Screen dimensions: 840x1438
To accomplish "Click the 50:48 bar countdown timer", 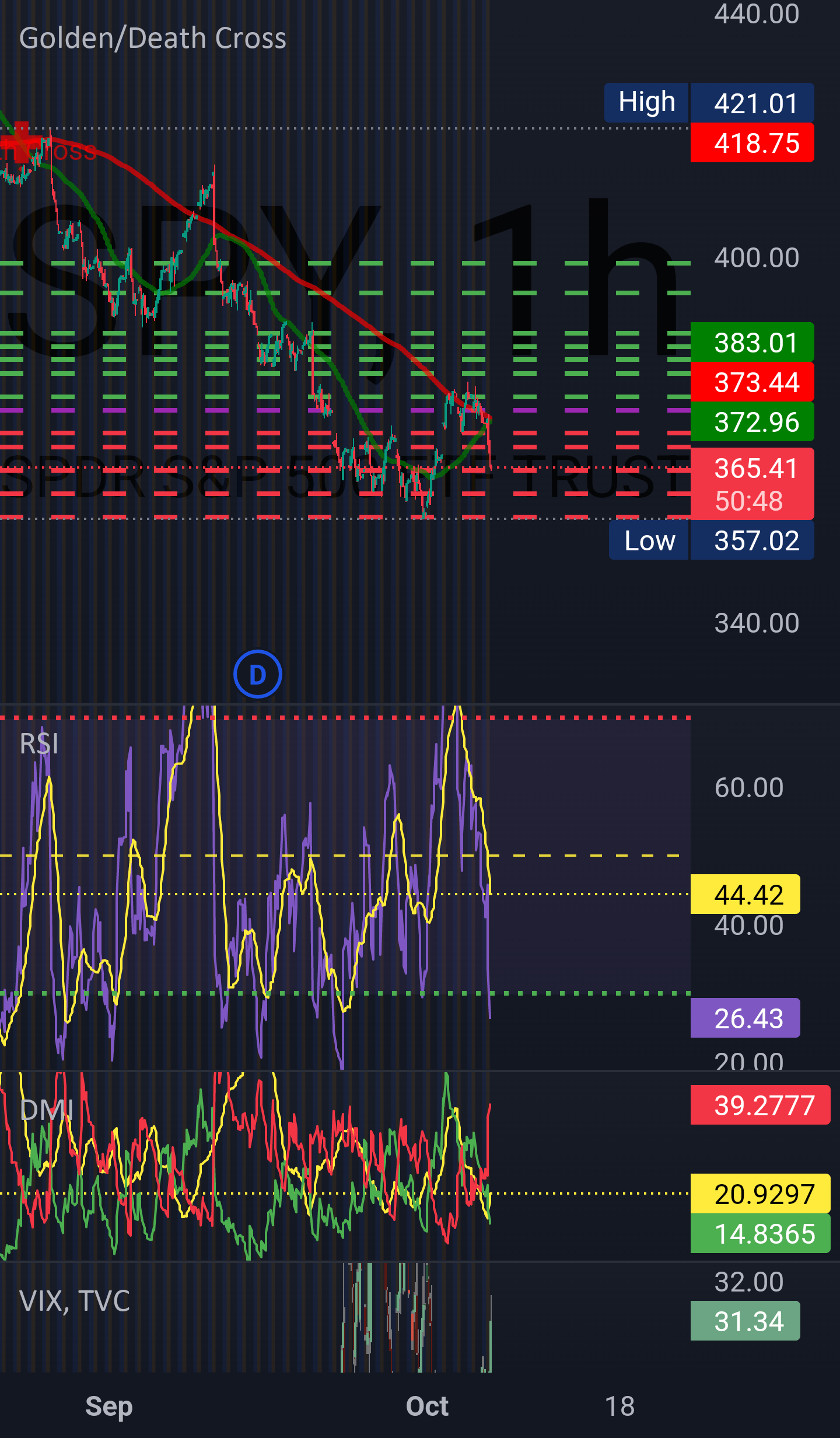I will click(x=749, y=501).
